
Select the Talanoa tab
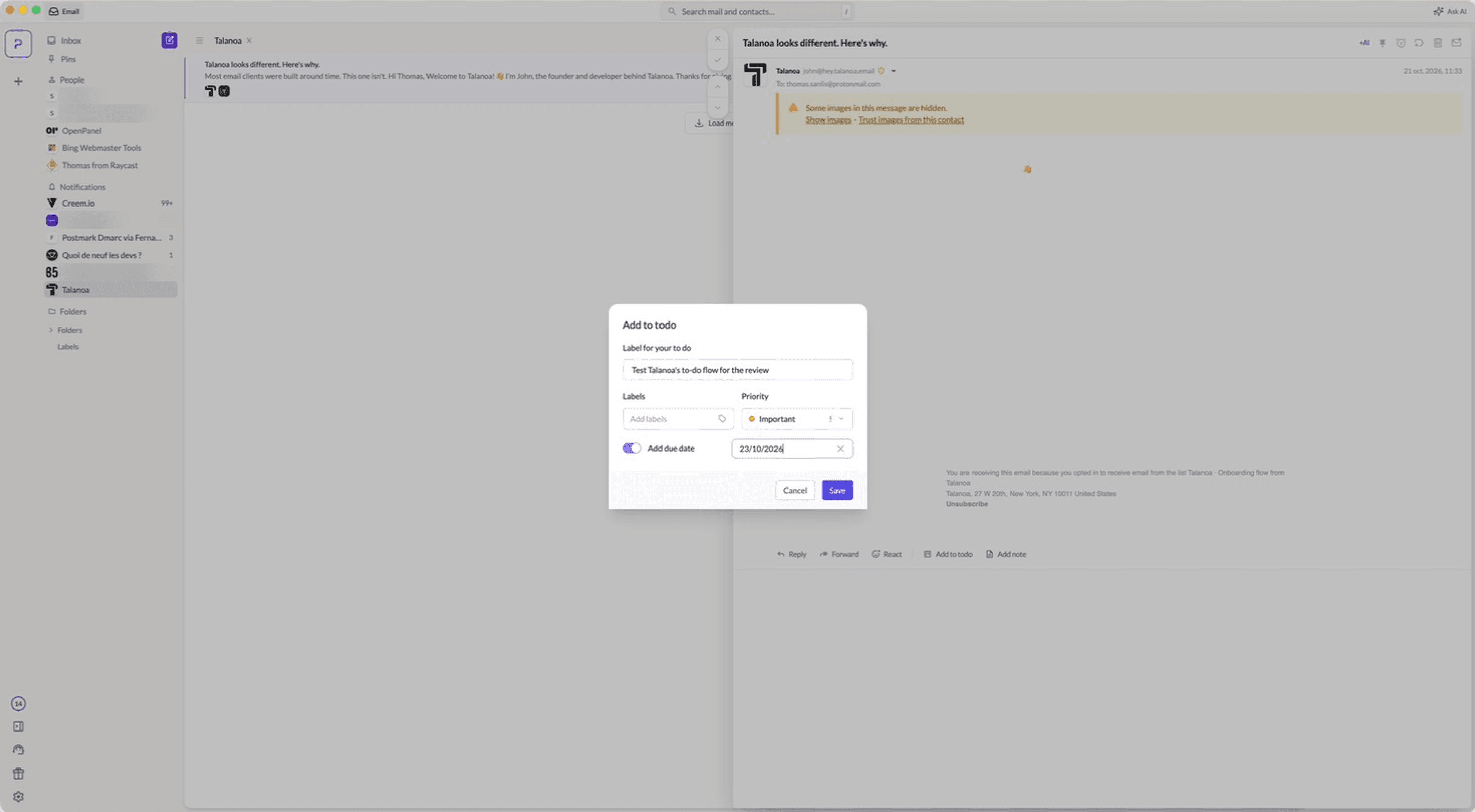pos(227,40)
